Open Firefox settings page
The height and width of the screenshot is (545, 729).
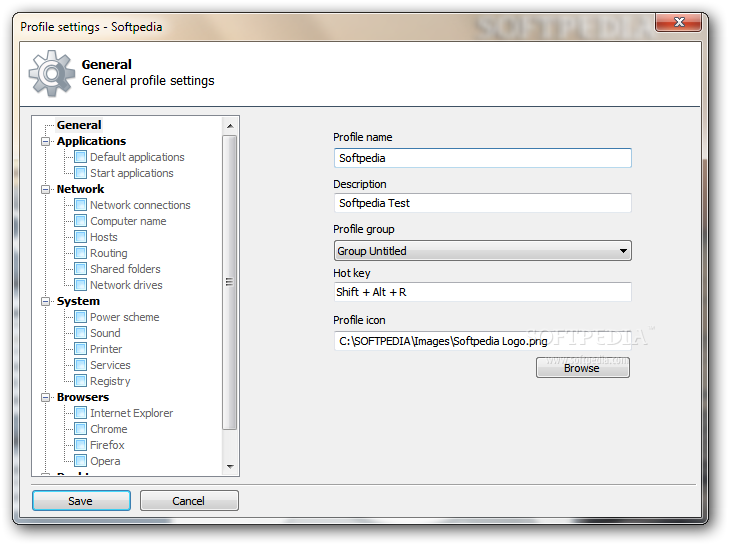click(107, 445)
